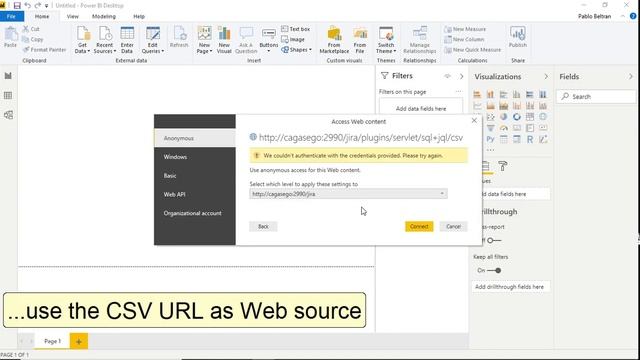Toggle the Filters pane eye icon
This screenshot has height=360, width=640.
coord(447,76)
